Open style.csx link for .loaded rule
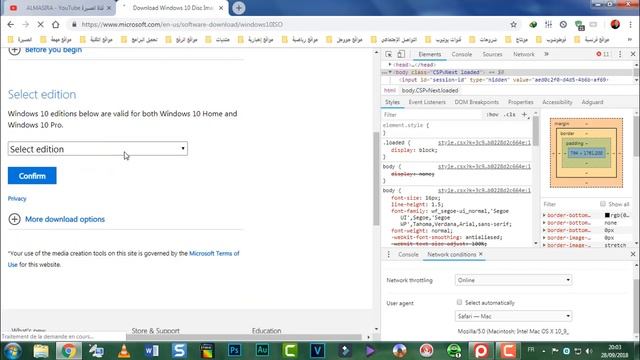640x360 pixels. pyautogui.click(x=484, y=143)
